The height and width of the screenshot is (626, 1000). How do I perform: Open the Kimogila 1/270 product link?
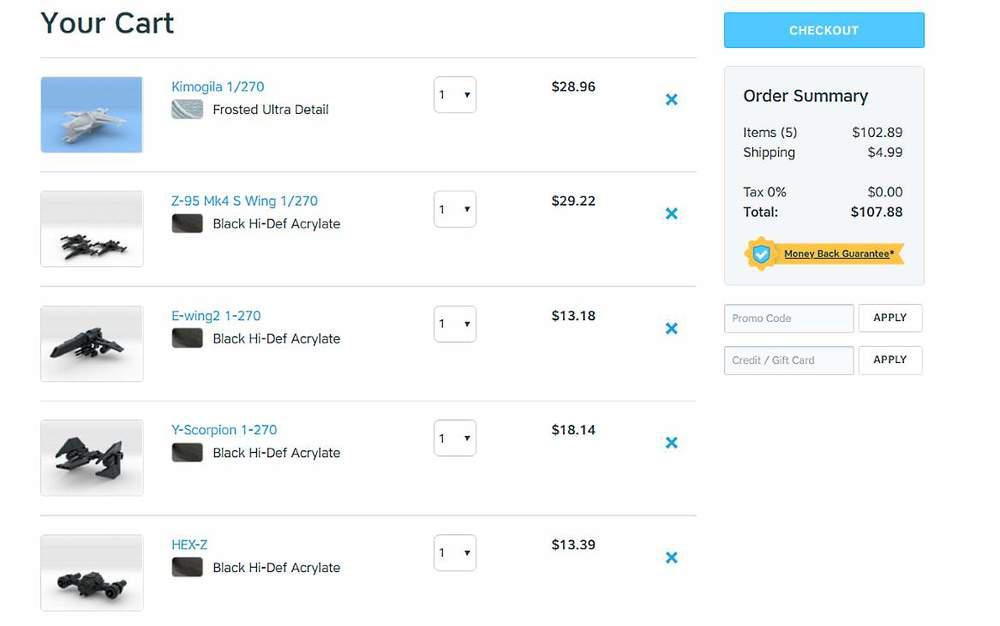click(218, 87)
